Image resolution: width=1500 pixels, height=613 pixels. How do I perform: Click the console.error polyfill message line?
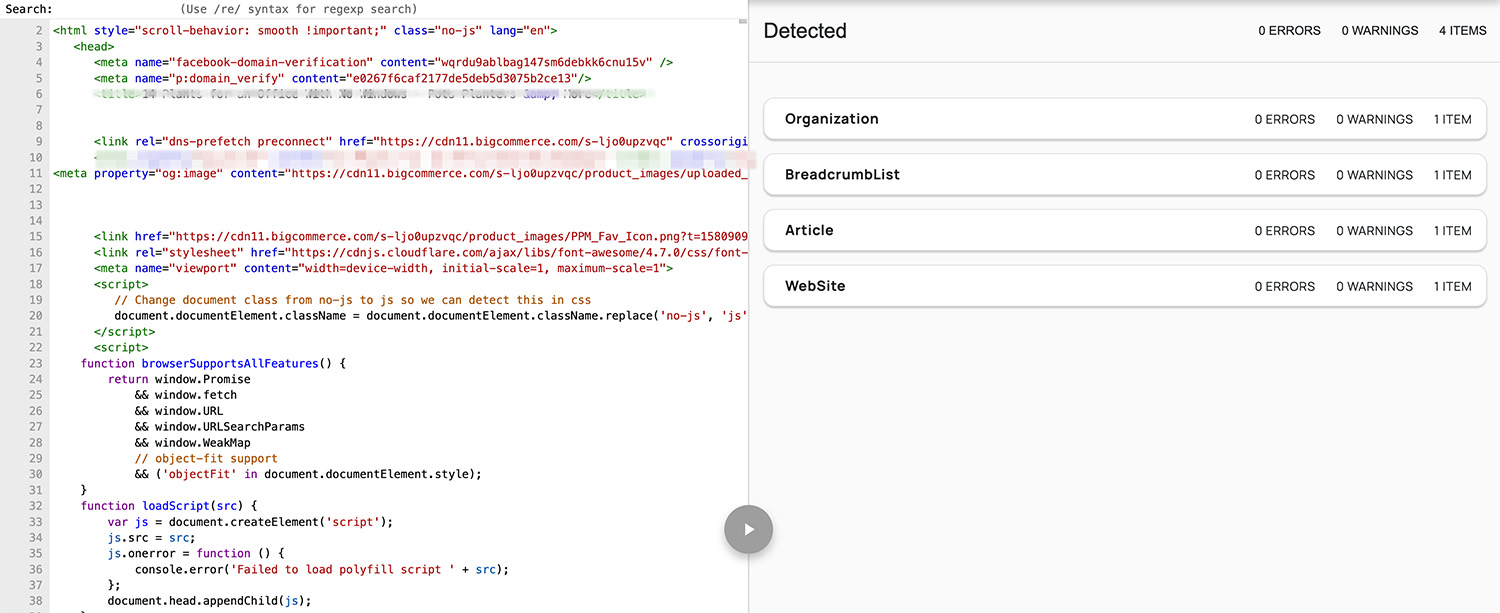(x=322, y=569)
